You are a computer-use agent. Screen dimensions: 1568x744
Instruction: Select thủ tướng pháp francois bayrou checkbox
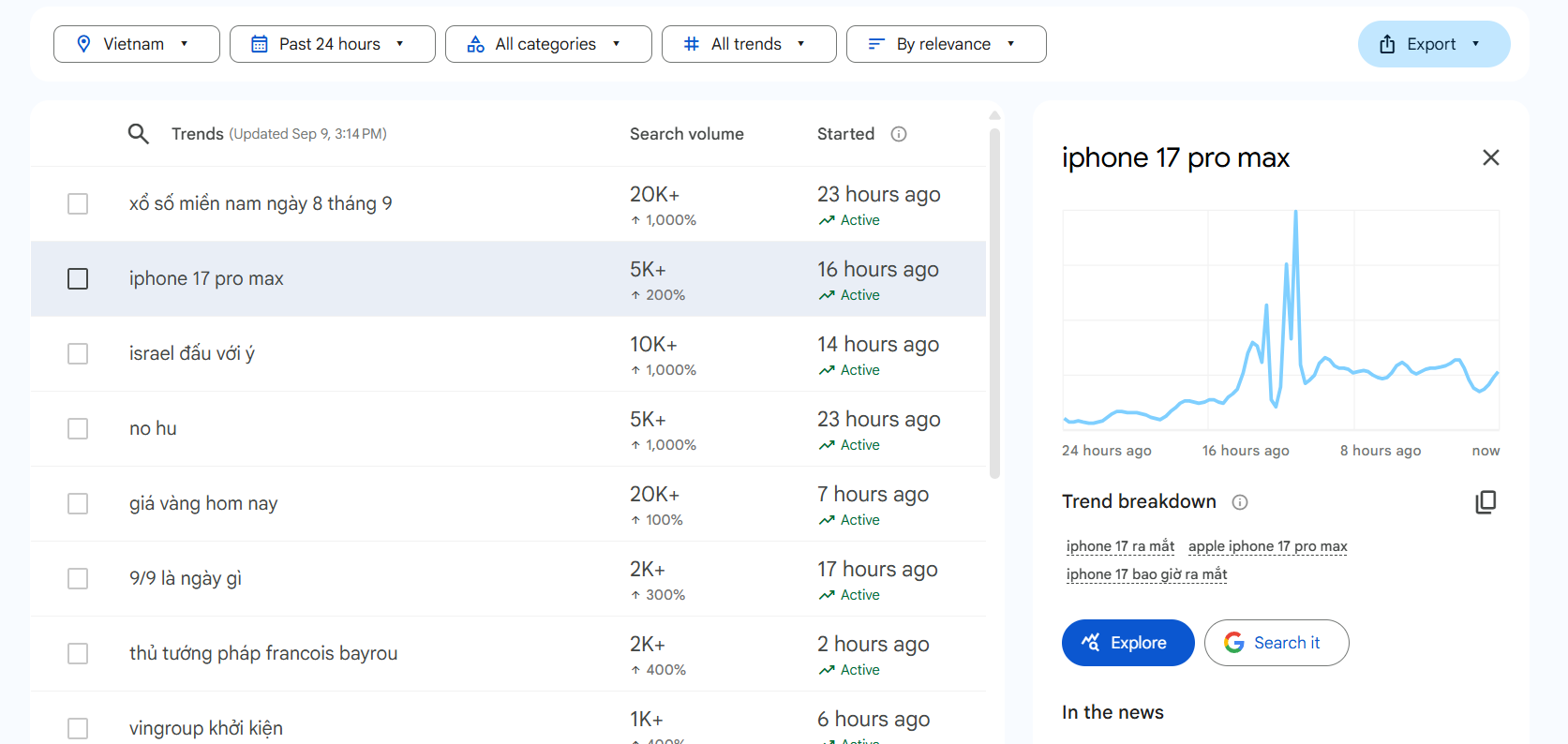pyautogui.click(x=78, y=653)
